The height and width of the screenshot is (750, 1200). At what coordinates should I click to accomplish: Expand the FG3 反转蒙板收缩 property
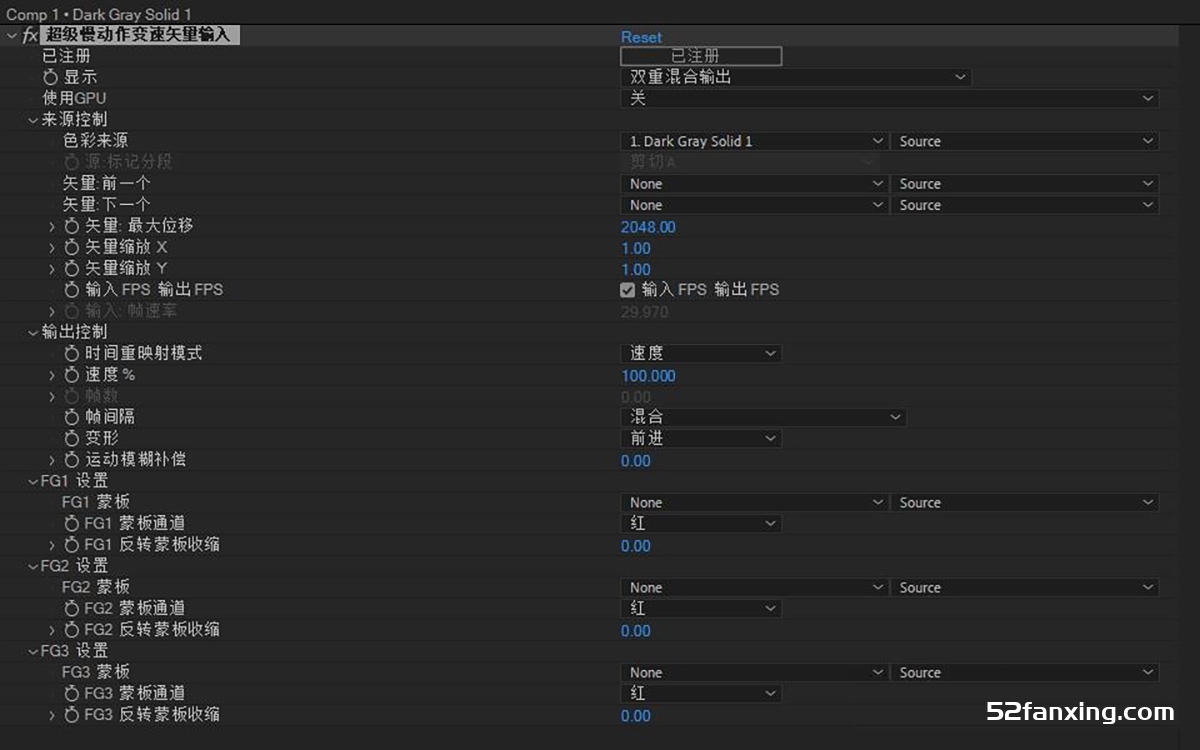[x=52, y=715]
